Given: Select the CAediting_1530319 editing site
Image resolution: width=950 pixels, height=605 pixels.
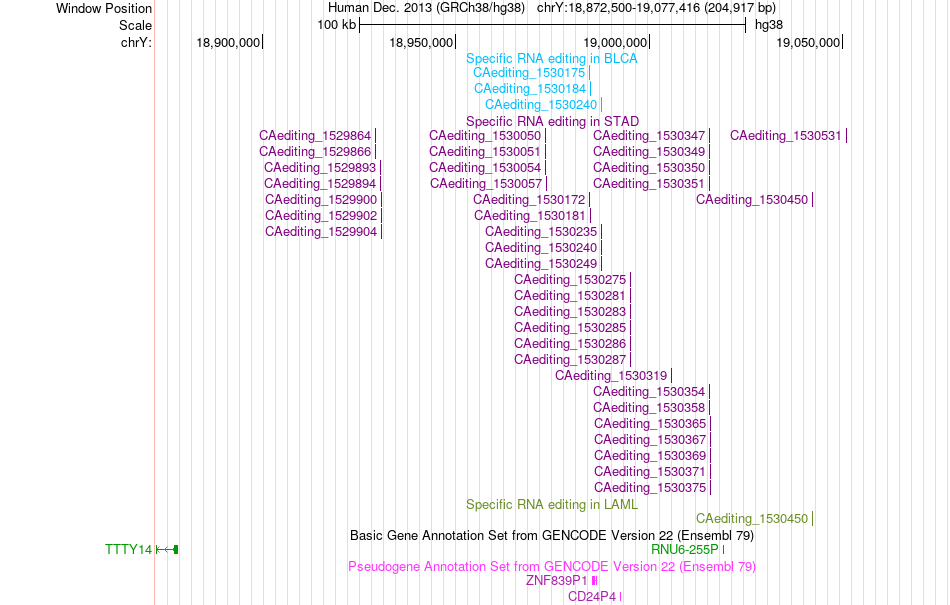Looking at the screenshot, I should point(611,375).
